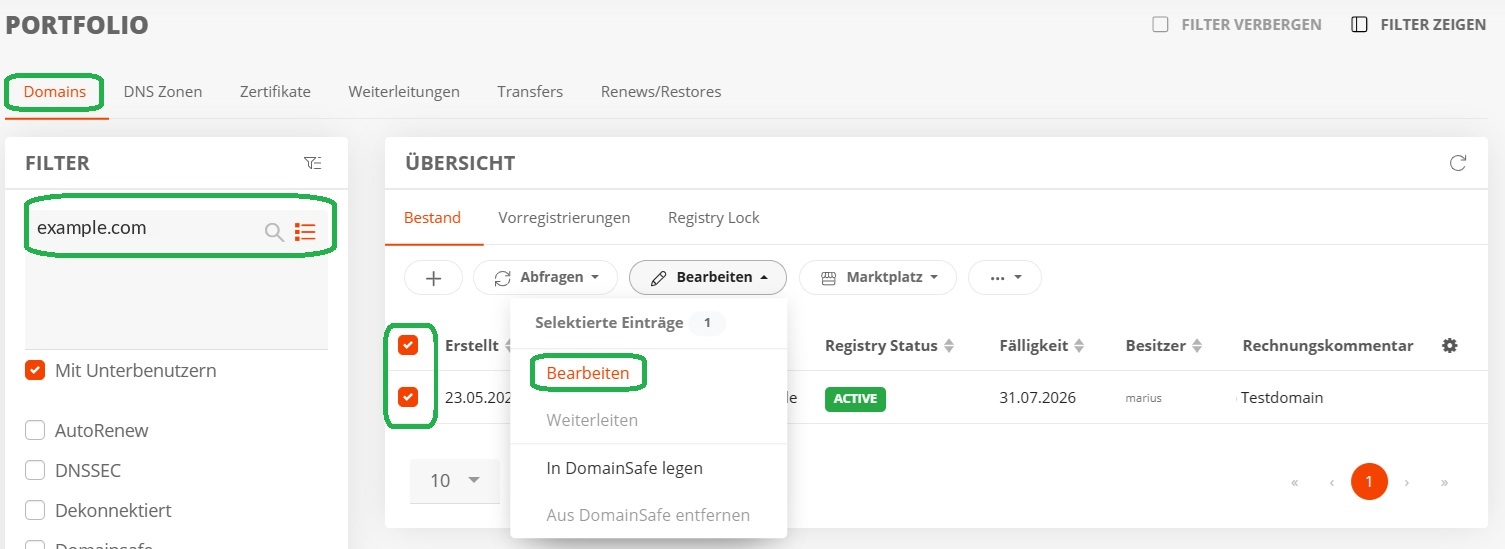Switch to the Zertifikate tab
Image resolution: width=1505 pixels, height=549 pixels.
[x=275, y=92]
